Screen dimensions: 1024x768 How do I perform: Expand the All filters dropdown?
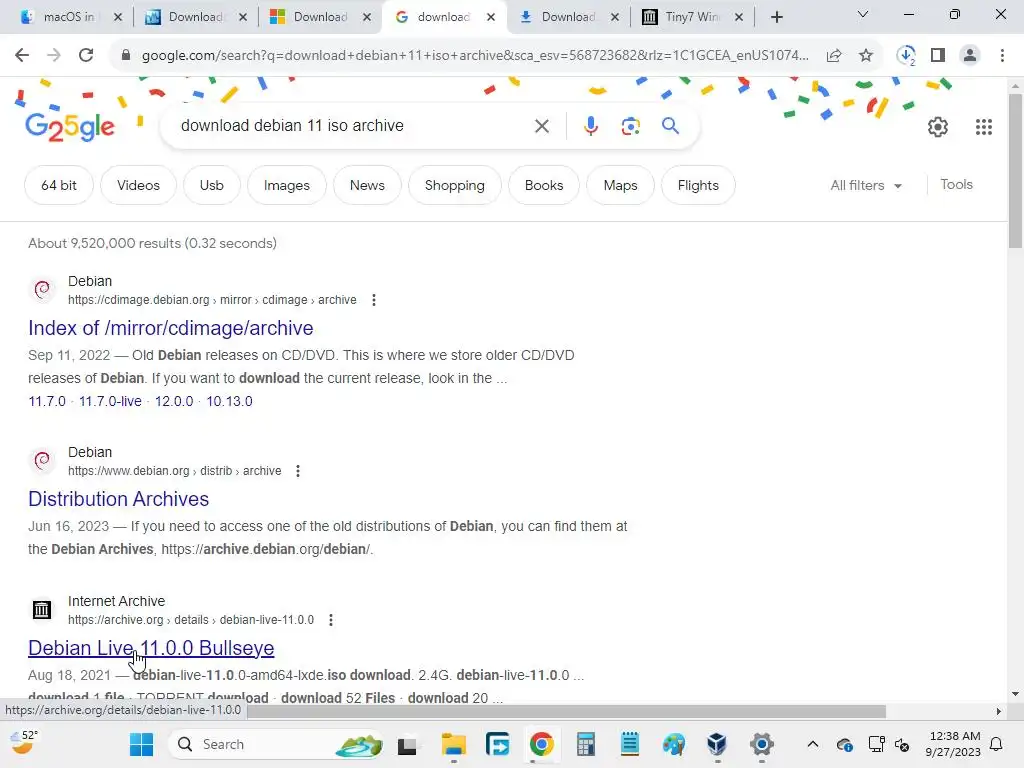click(866, 185)
